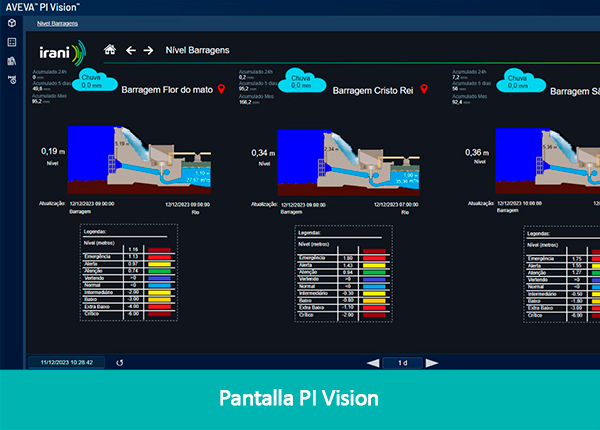Step time range backward with left triangle

[373, 363]
